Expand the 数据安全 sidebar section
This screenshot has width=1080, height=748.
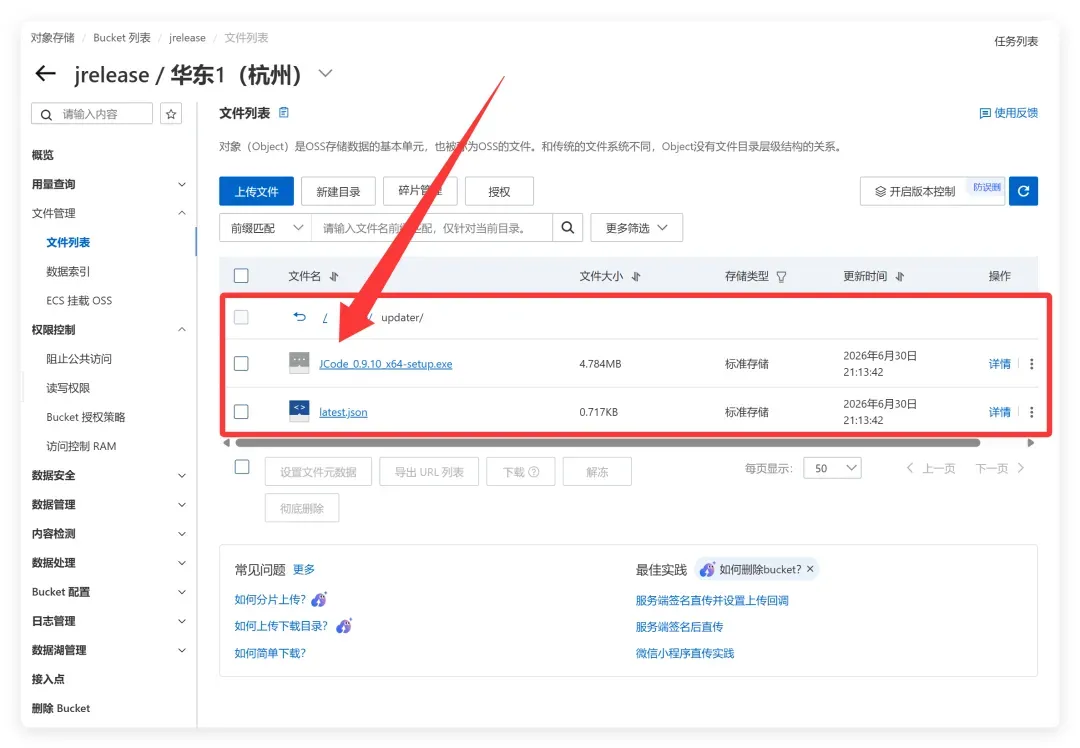coord(182,475)
